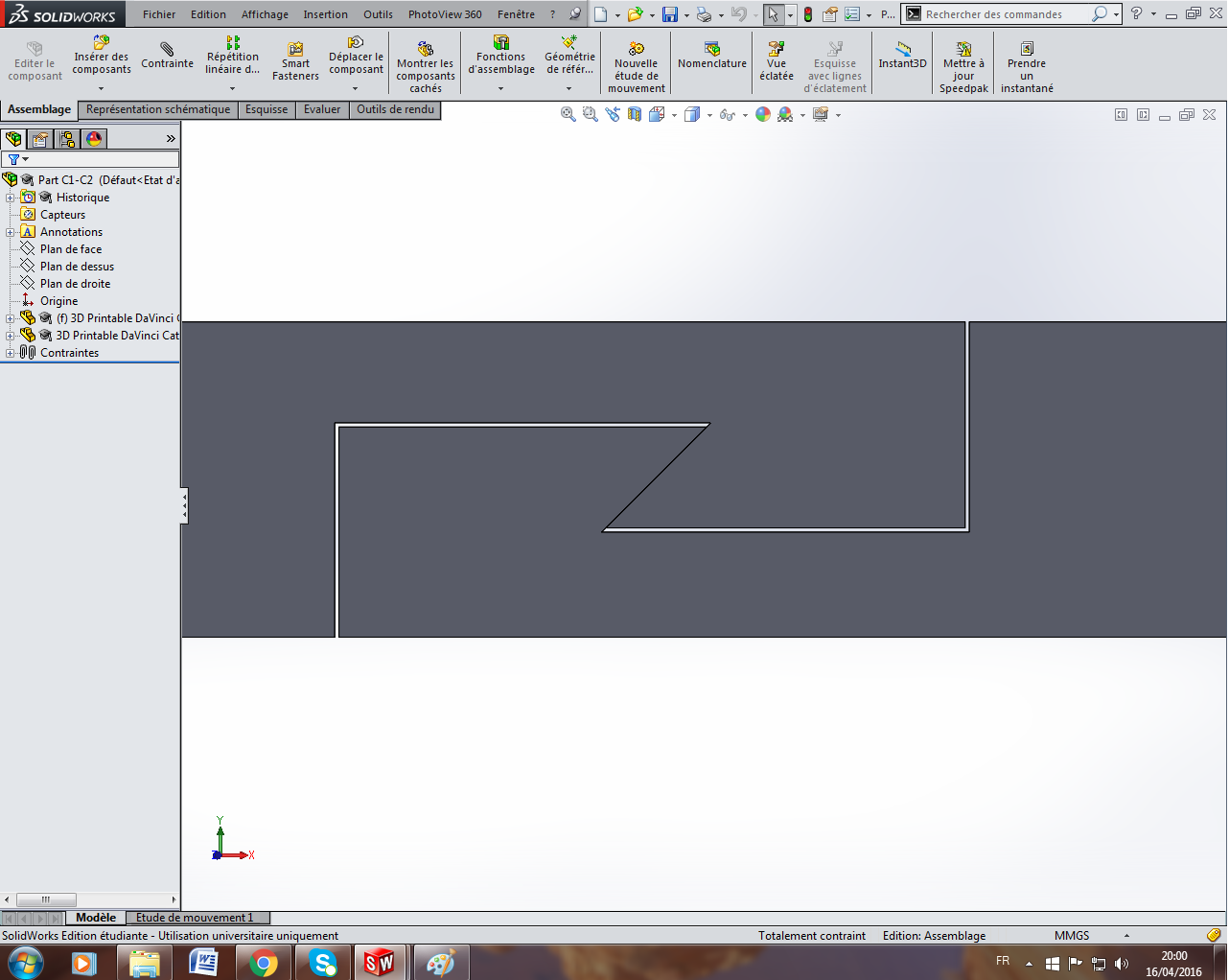Click the Print icon
1229x980 pixels.
(705, 14)
